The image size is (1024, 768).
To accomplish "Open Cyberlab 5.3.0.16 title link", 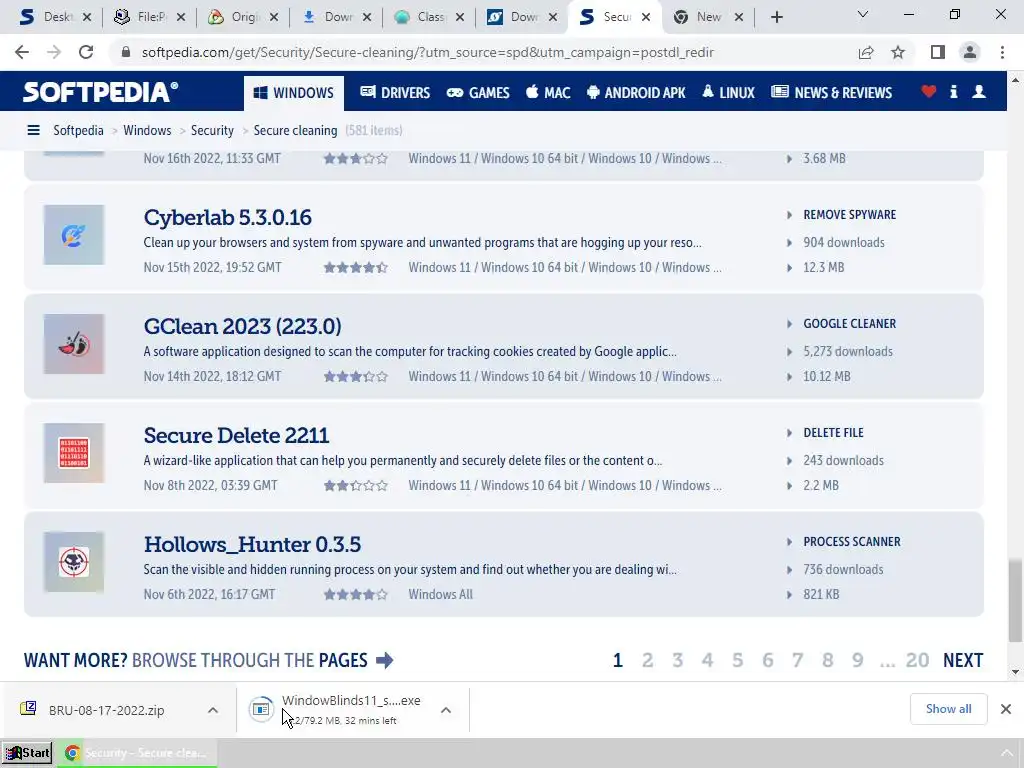I will [227, 217].
